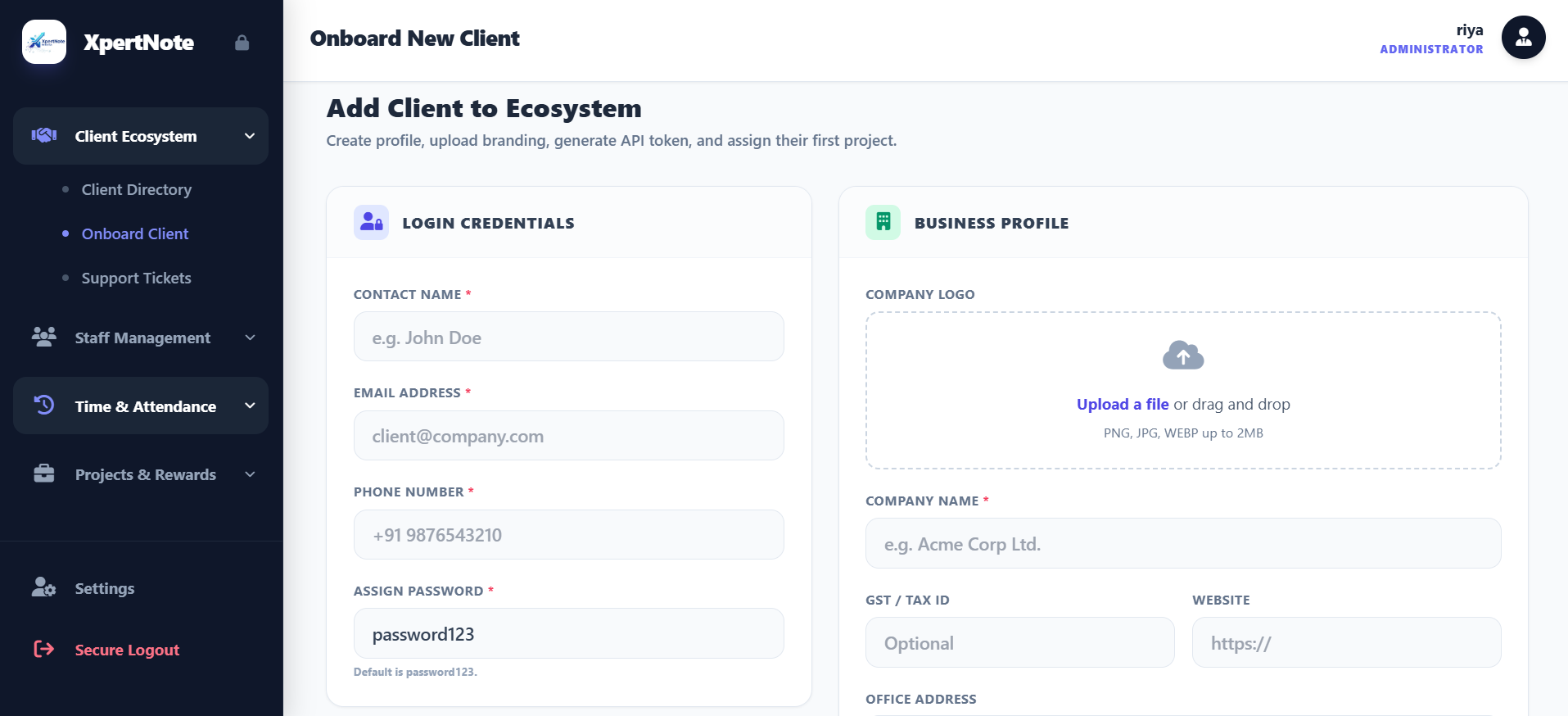Click the ADMINISTRATOR role label
This screenshot has width=1568, height=716.
pyautogui.click(x=1431, y=49)
